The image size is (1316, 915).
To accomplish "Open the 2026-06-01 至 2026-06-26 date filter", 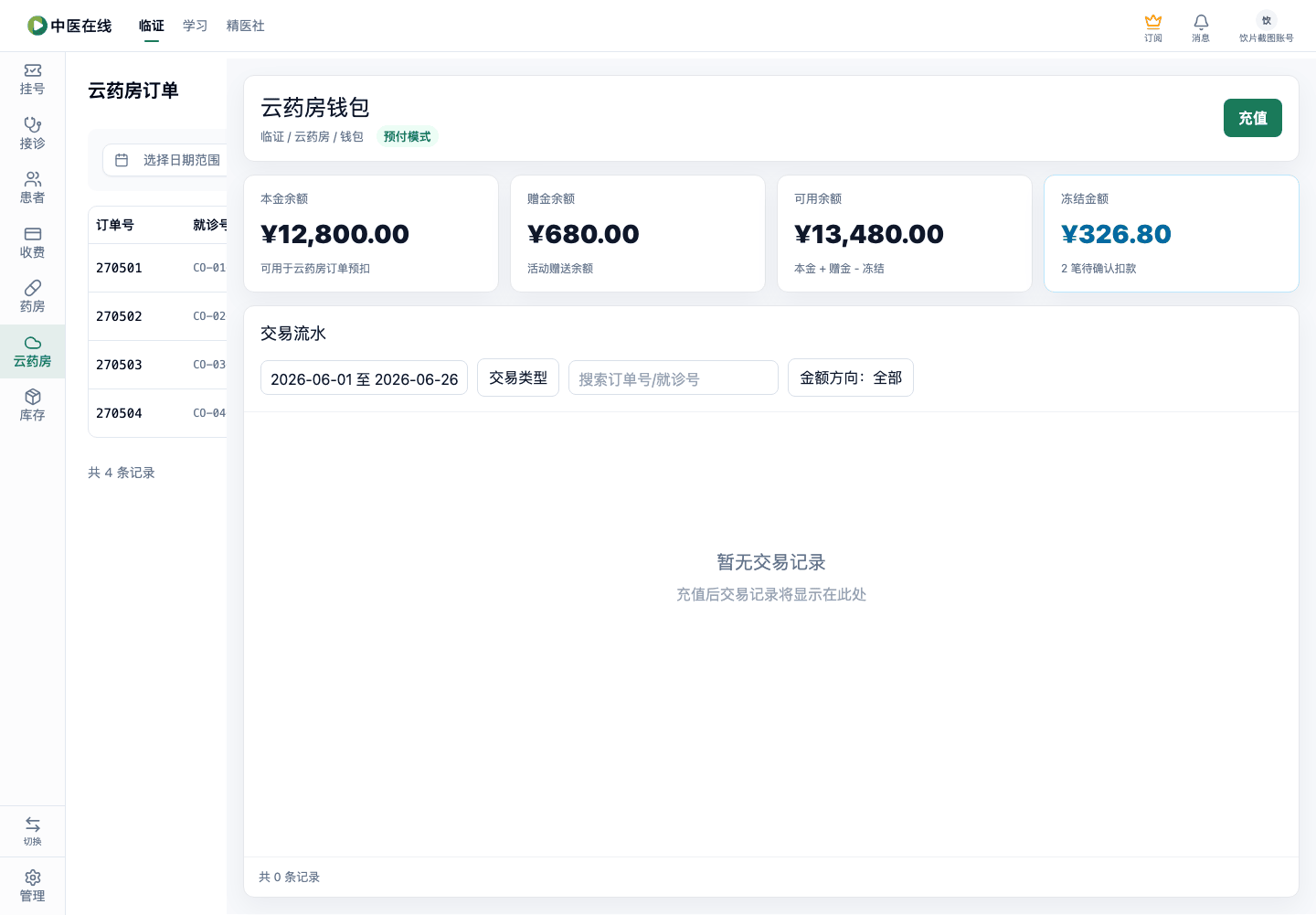I will point(364,378).
